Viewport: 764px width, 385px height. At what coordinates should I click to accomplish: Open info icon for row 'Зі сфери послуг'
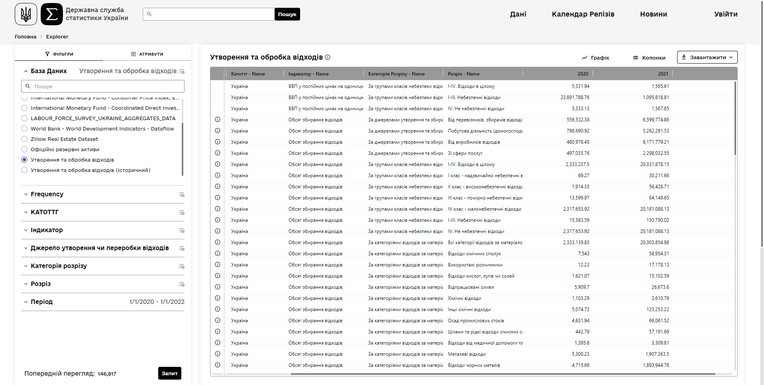click(217, 153)
